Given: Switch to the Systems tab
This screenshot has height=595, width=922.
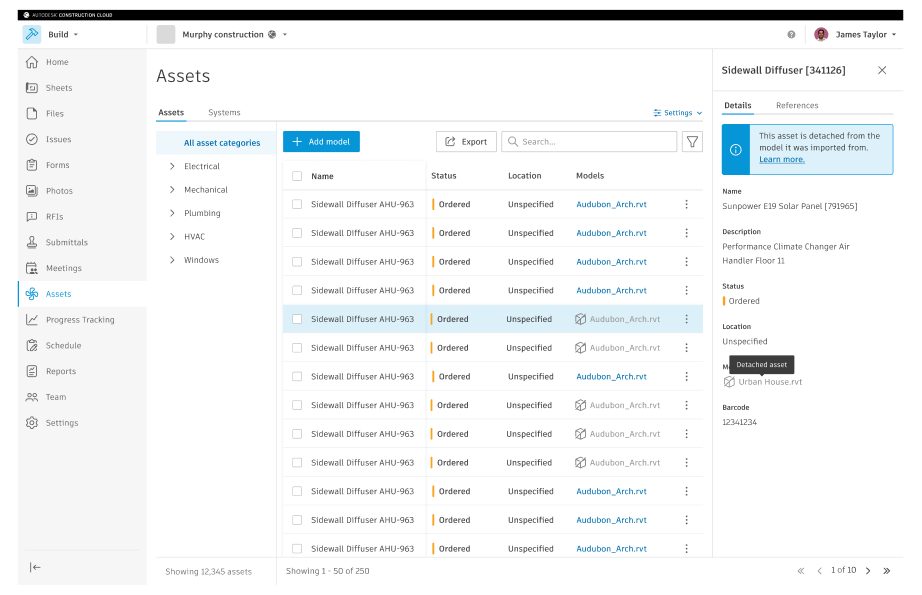Looking at the screenshot, I should click(x=224, y=112).
